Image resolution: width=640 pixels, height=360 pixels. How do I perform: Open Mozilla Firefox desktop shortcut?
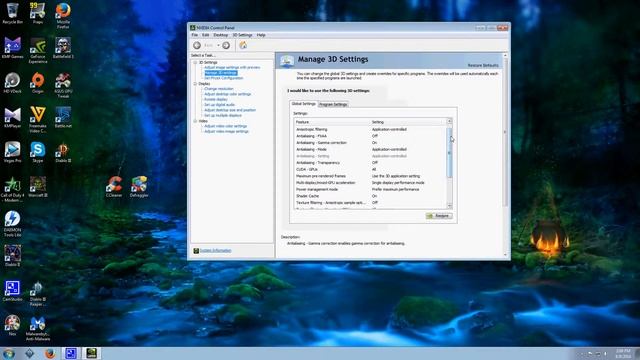63,16
